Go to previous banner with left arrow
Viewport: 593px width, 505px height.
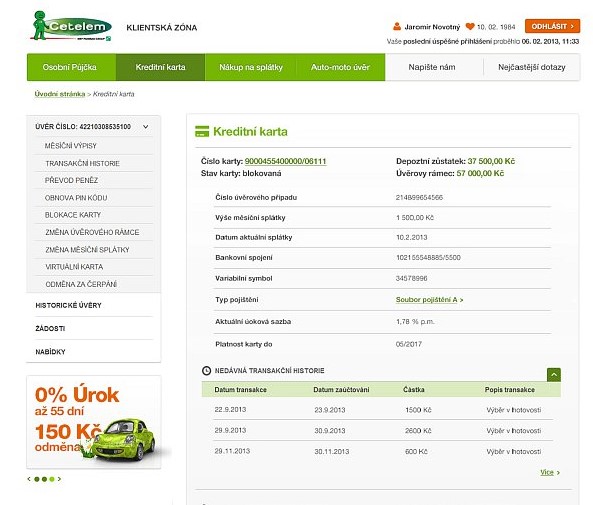pyautogui.click(x=29, y=479)
